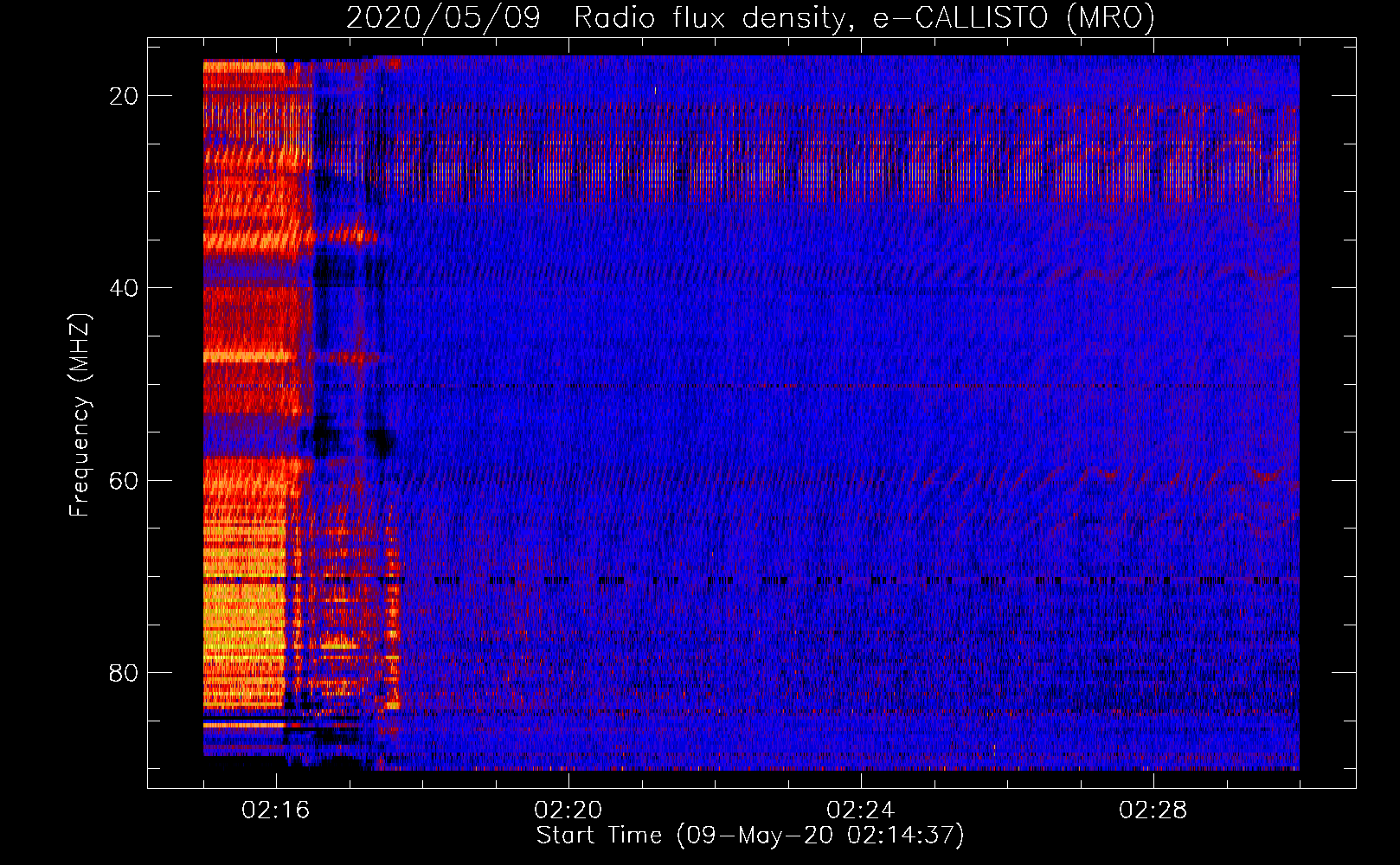Click the 80 MHz frequency tick label
The image size is (1400, 865).
pyautogui.click(x=124, y=672)
